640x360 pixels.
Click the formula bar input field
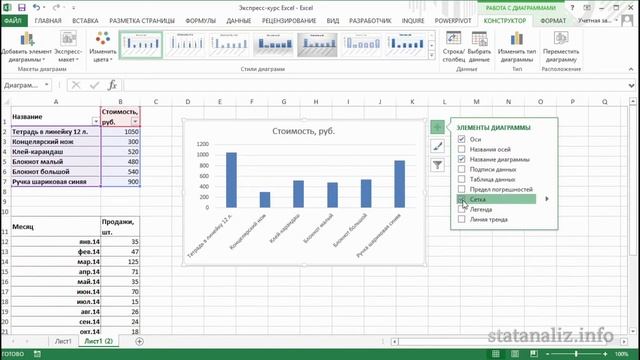point(375,85)
